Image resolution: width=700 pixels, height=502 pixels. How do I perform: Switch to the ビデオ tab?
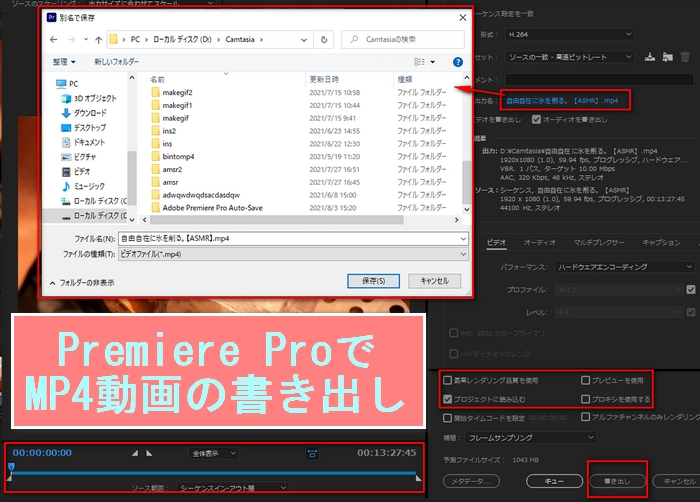point(496,243)
